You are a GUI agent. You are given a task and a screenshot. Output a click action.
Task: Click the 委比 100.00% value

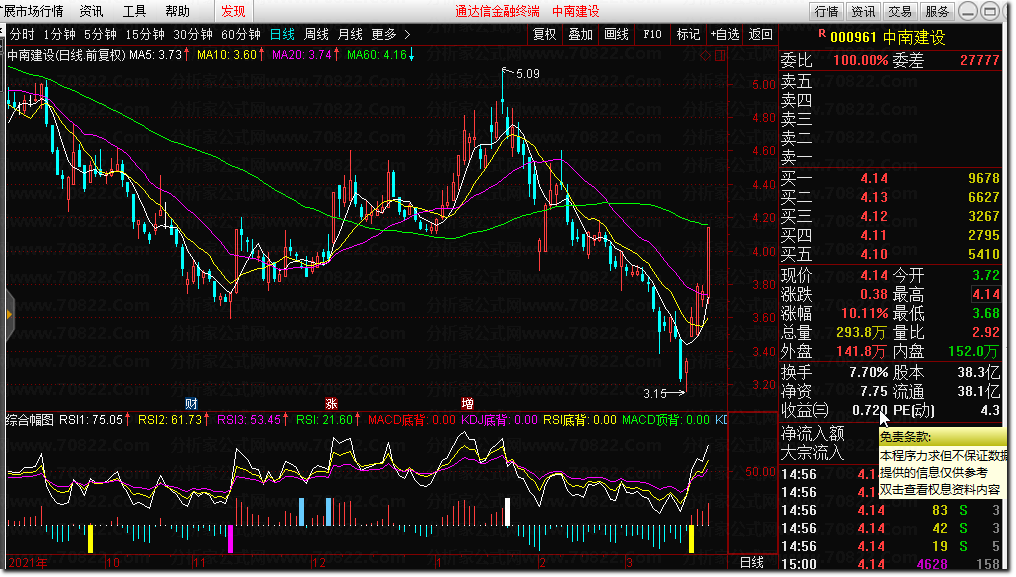pos(860,60)
